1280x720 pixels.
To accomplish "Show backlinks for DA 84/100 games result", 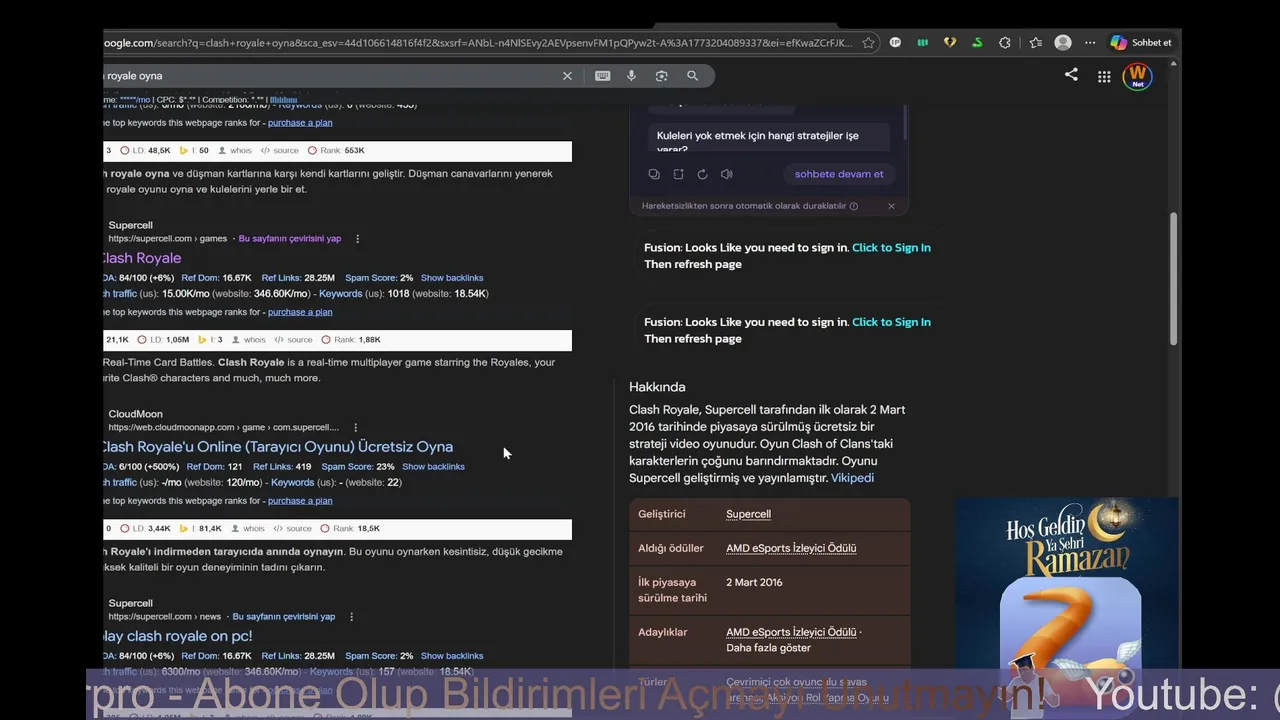I will 452,278.
